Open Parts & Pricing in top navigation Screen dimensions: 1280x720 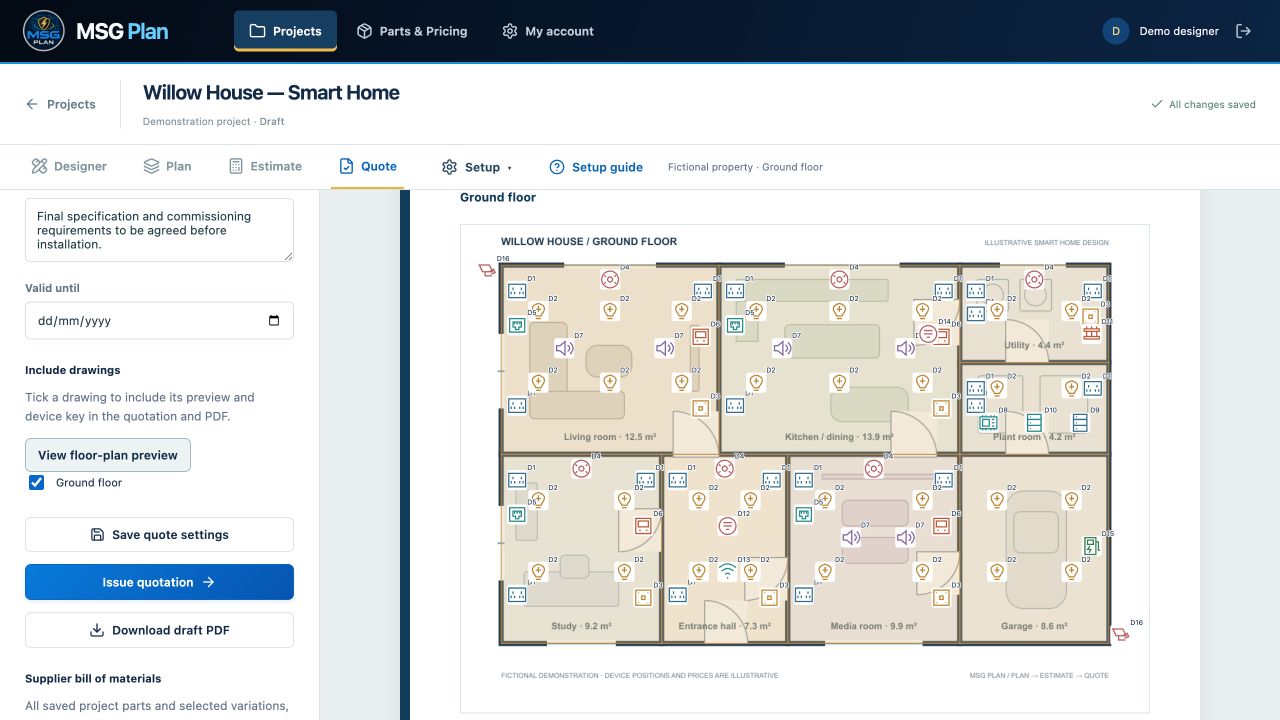[412, 31]
